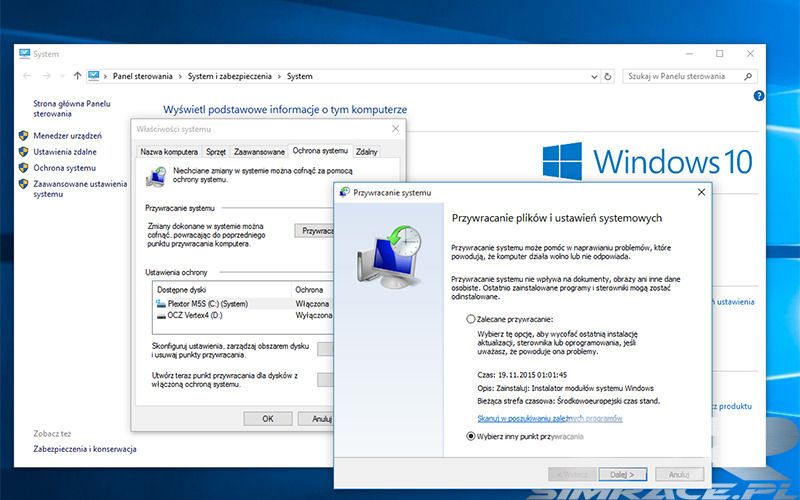The image size is (800, 500).
Task: Expand the chevron after Panel sterowania breadcrumb
Action: [180, 76]
